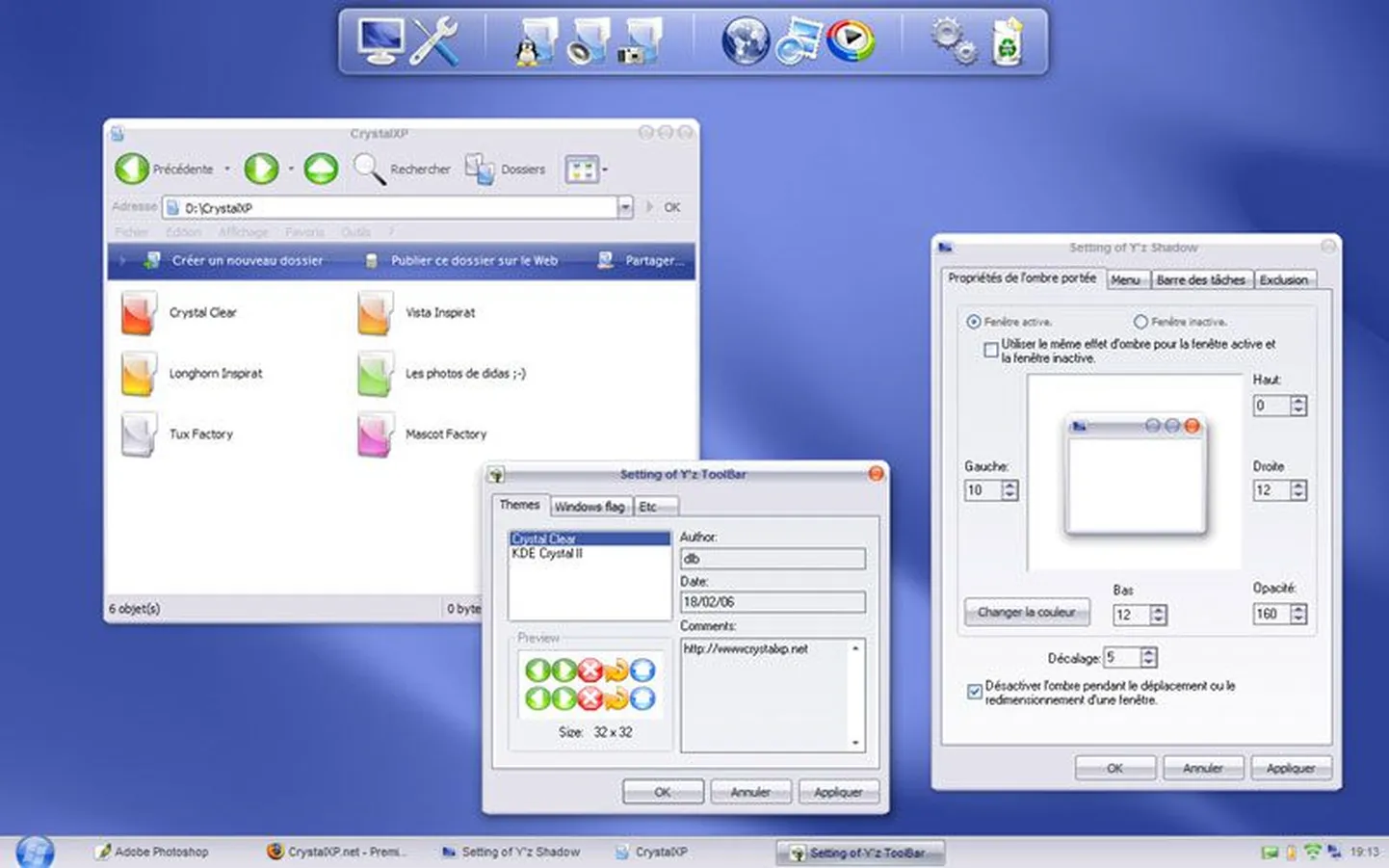This screenshot has width=1389, height=868.
Task: Select the Fenêtre inactive radio button
Action: (1140, 322)
